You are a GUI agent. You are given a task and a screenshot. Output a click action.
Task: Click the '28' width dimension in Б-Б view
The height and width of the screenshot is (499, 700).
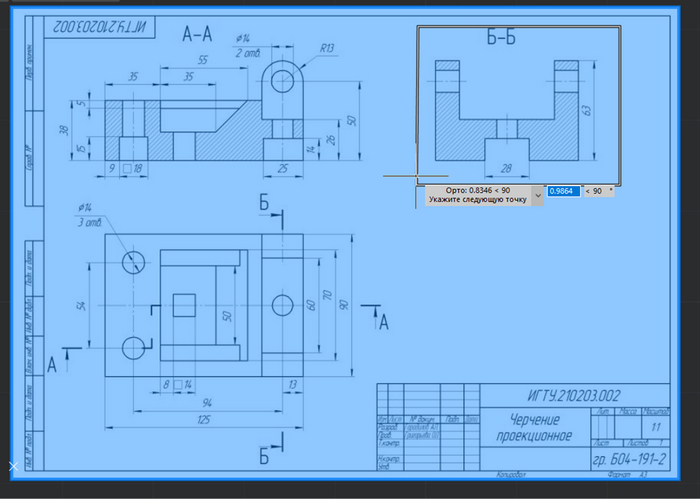[506, 168]
